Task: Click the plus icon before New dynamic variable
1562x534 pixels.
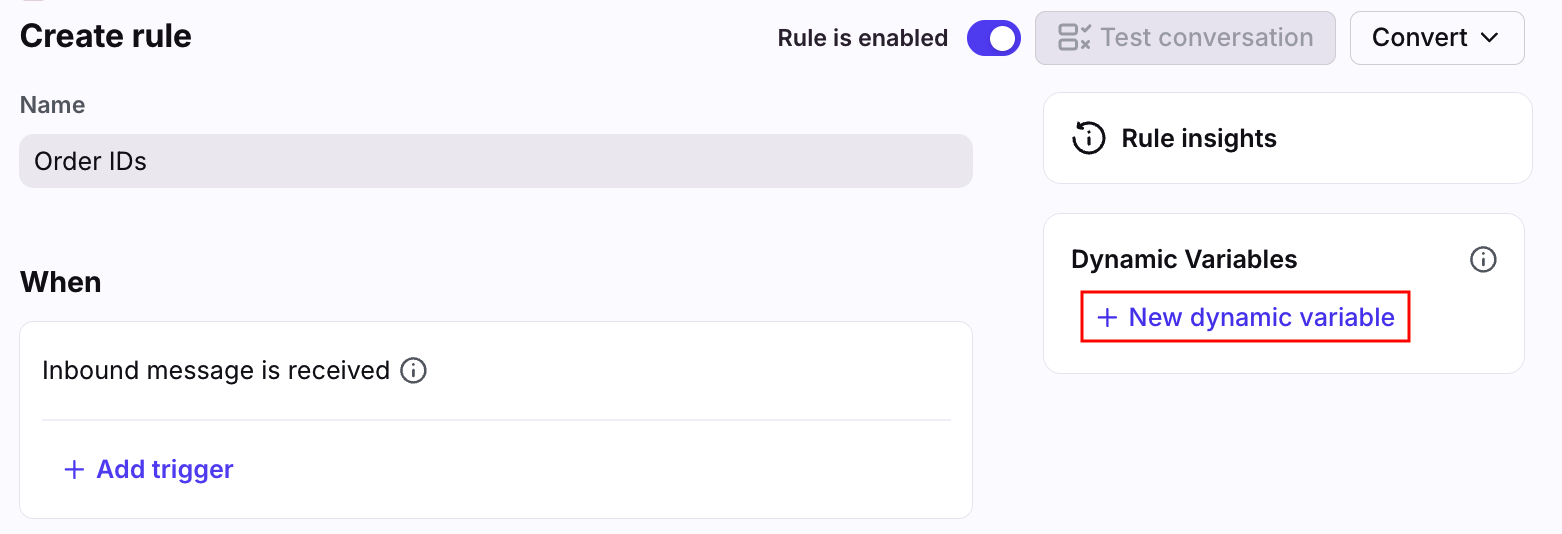Action: click(x=1107, y=318)
